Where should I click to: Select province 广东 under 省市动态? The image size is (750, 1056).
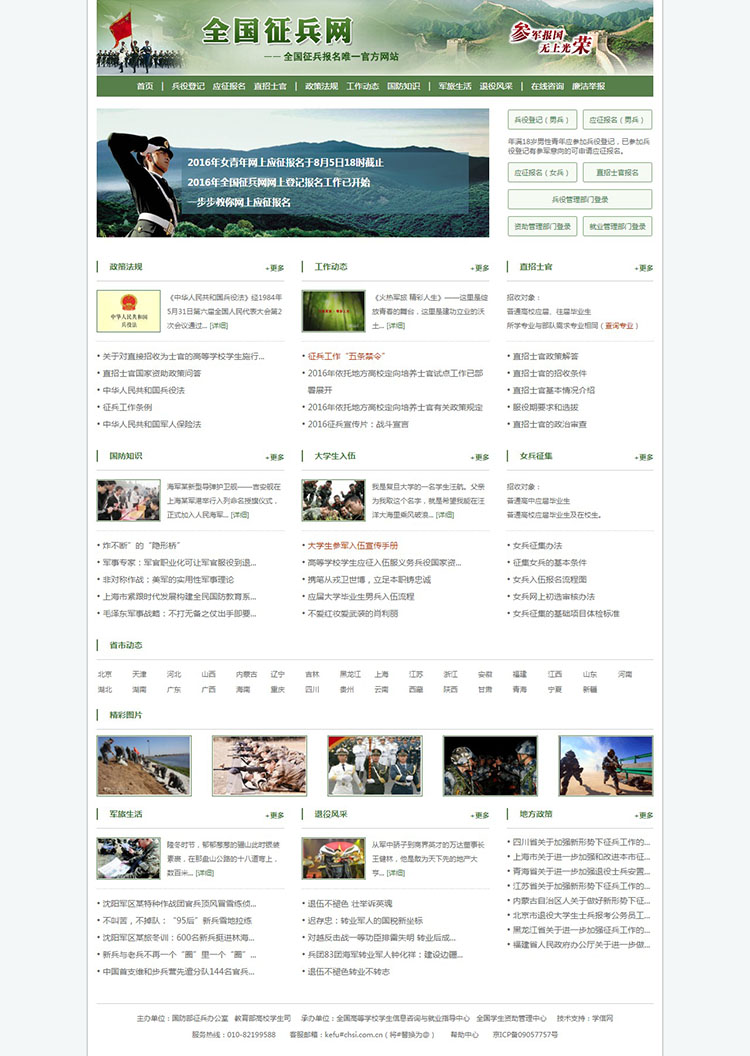174,690
